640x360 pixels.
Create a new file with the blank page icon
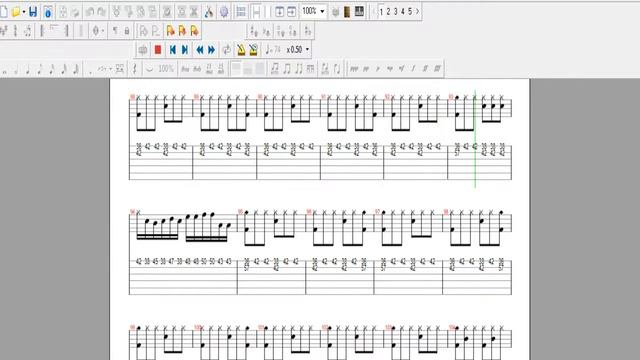(x=4, y=11)
